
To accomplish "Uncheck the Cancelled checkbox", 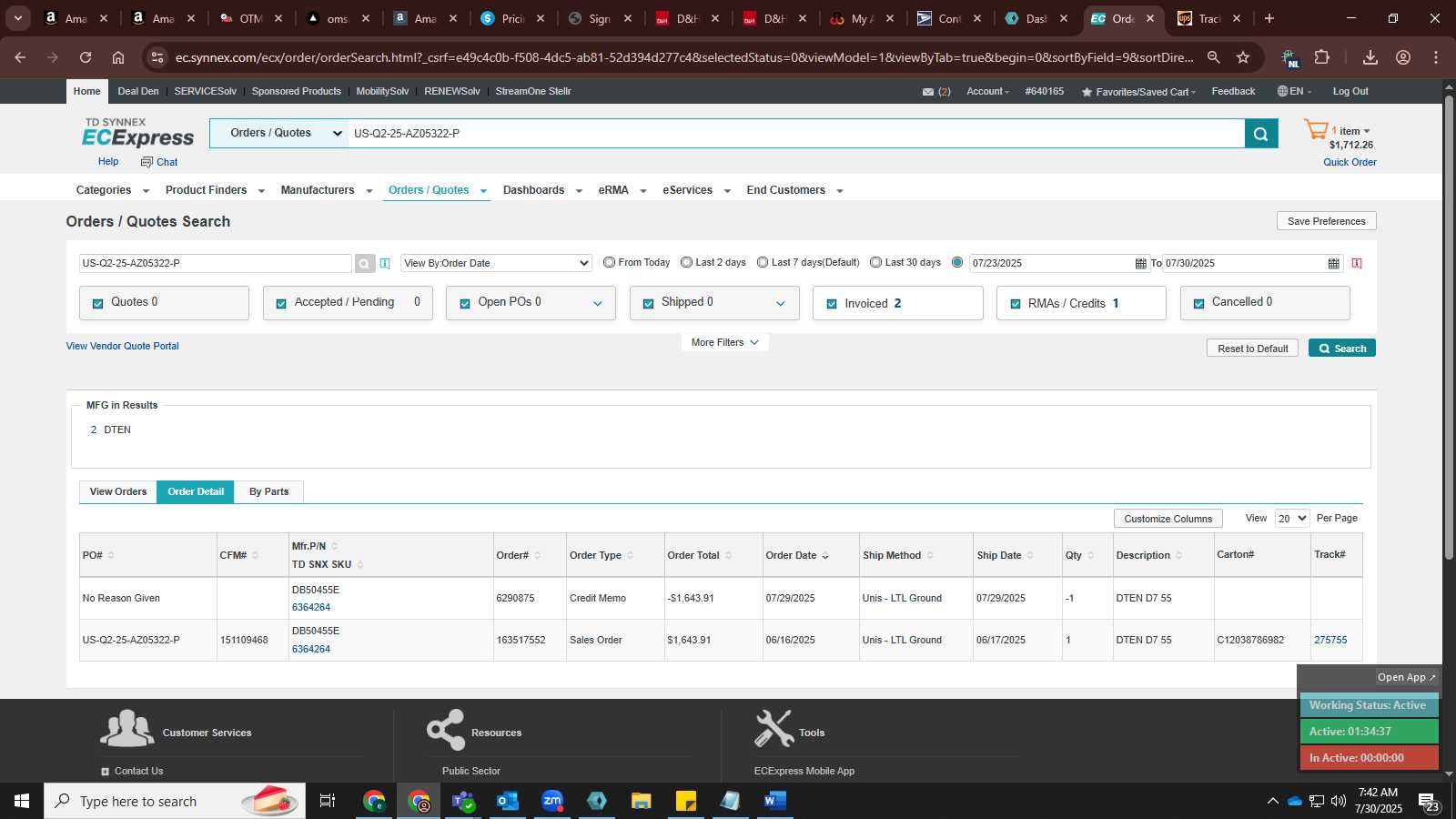I will (x=1198, y=303).
